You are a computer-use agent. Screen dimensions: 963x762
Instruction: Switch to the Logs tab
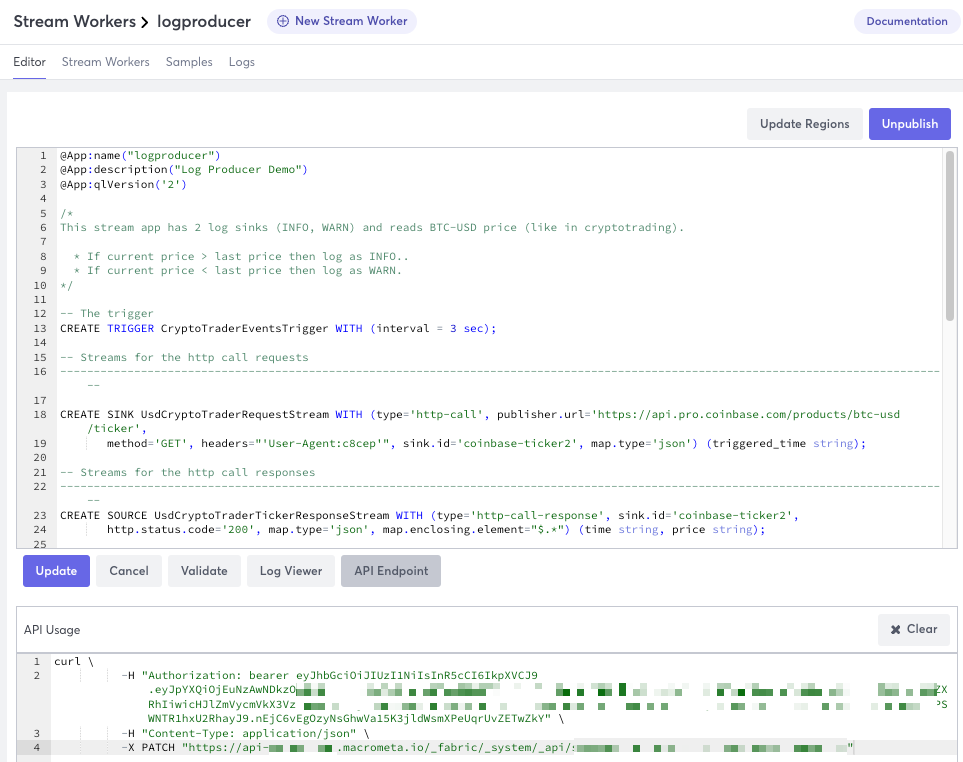click(x=241, y=62)
